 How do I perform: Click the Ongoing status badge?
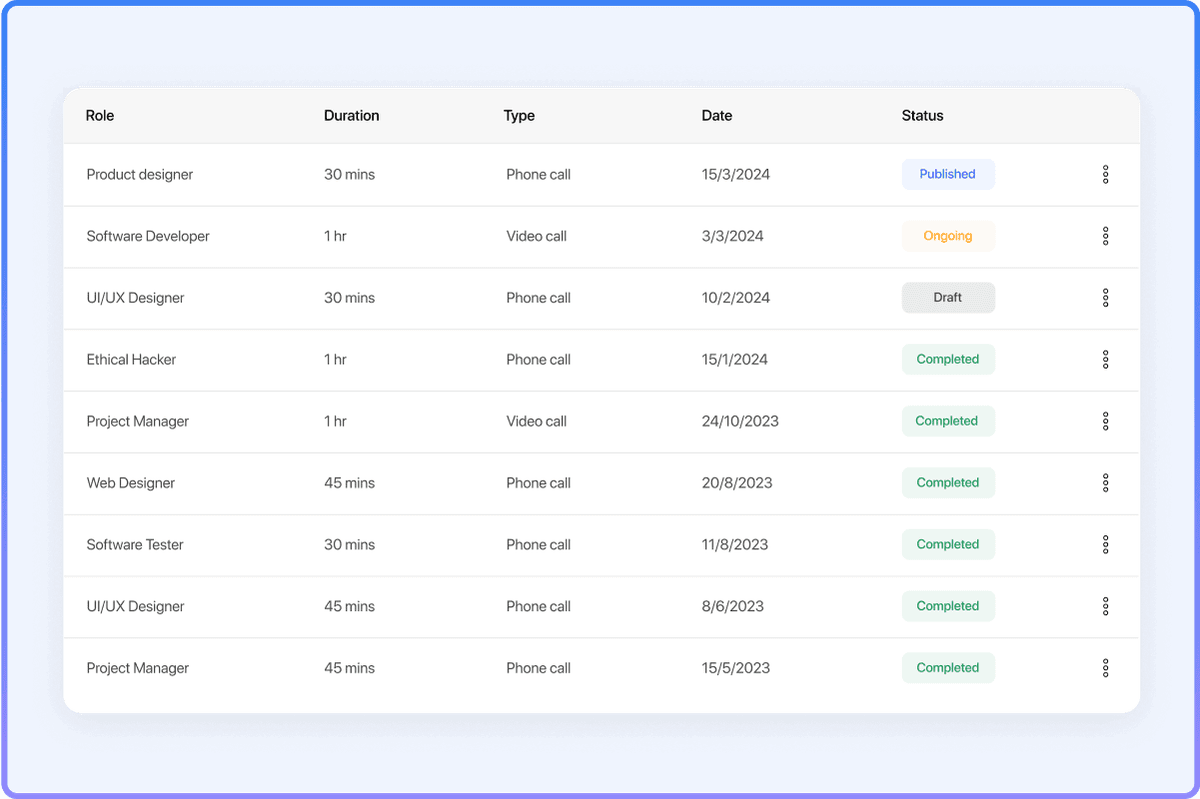[x=947, y=236]
